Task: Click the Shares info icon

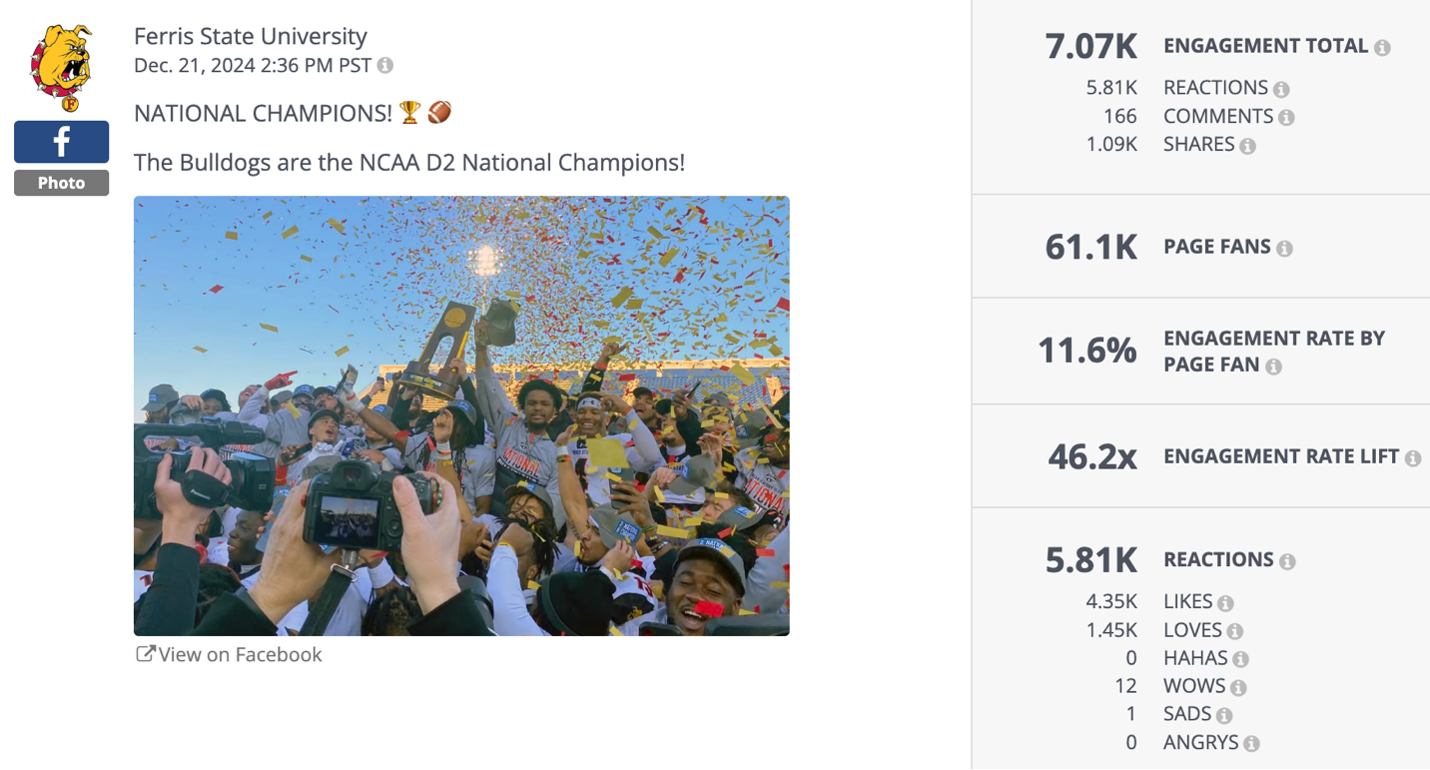Action: (1249, 145)
